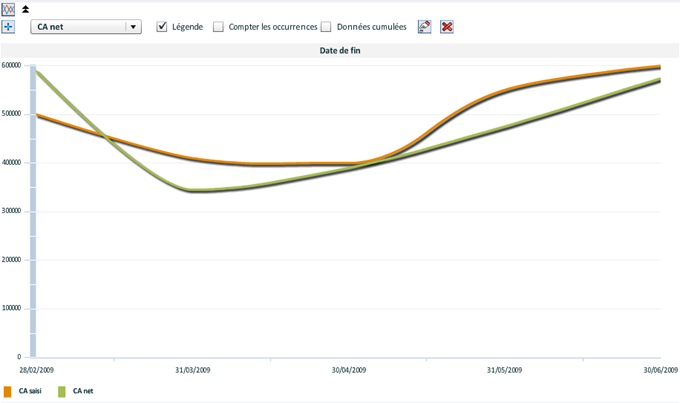Toggle the Données cumulées checkbox
The width and height of the screenshot is (680, 403).
coord(326,27)
